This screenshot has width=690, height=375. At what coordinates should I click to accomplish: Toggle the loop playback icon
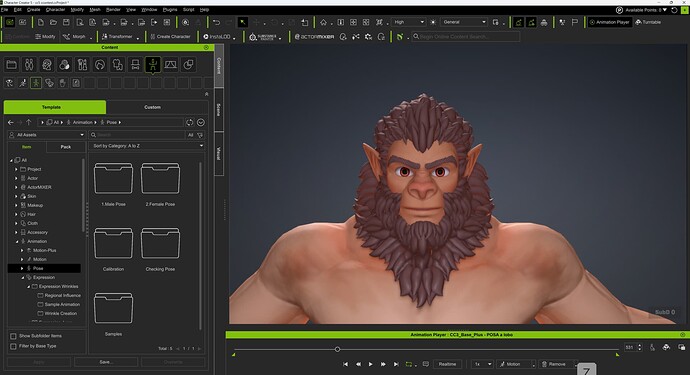408,364
